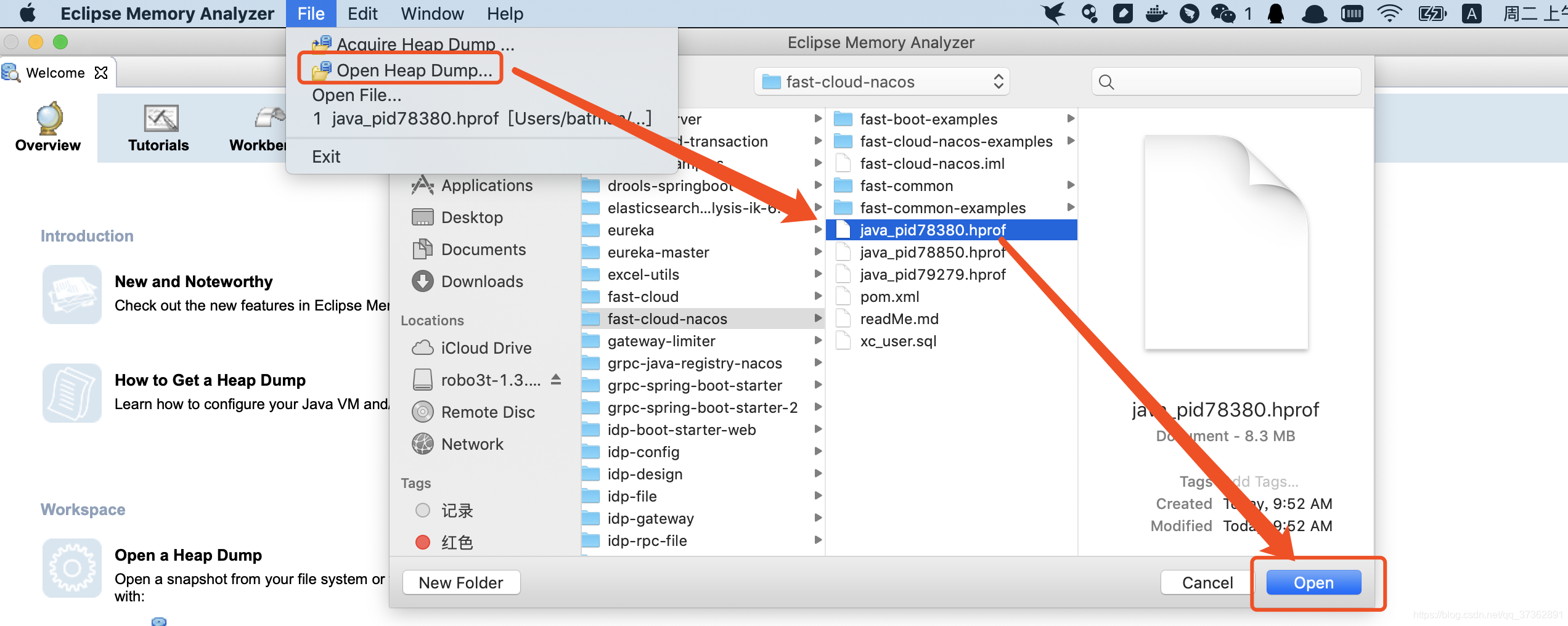Open the Overview globe icon

pos(49,118)
